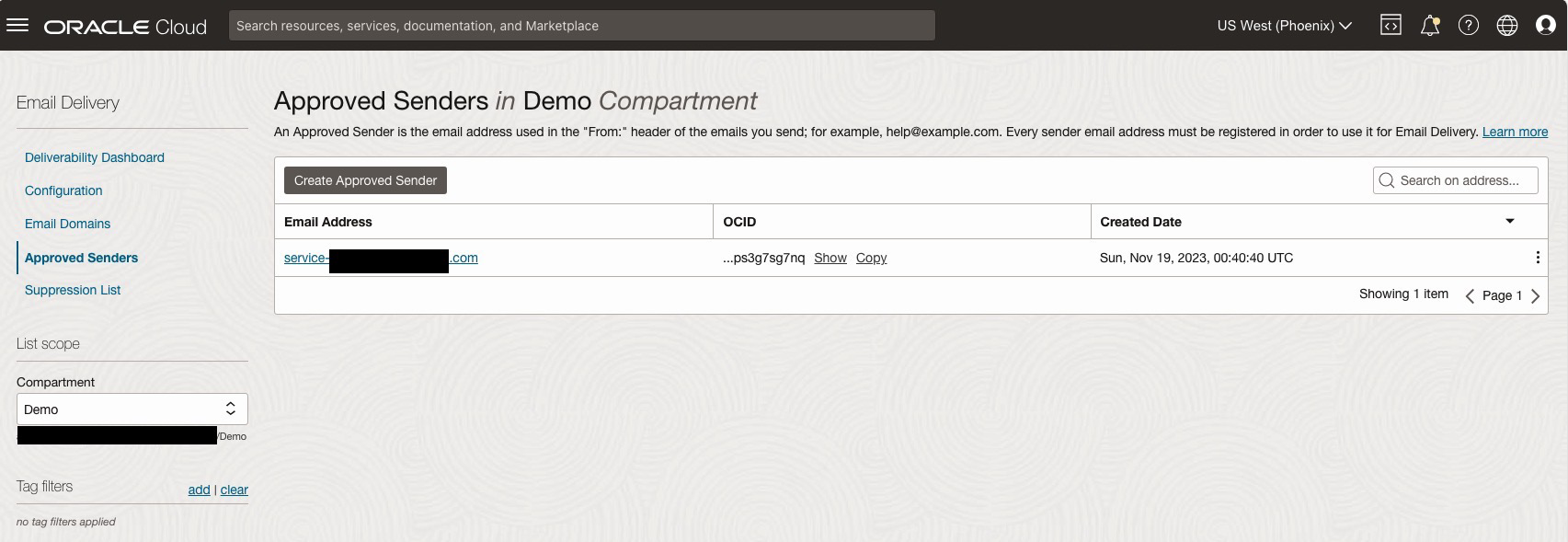Open the hamburger navigation menu

tap(17, 26)
